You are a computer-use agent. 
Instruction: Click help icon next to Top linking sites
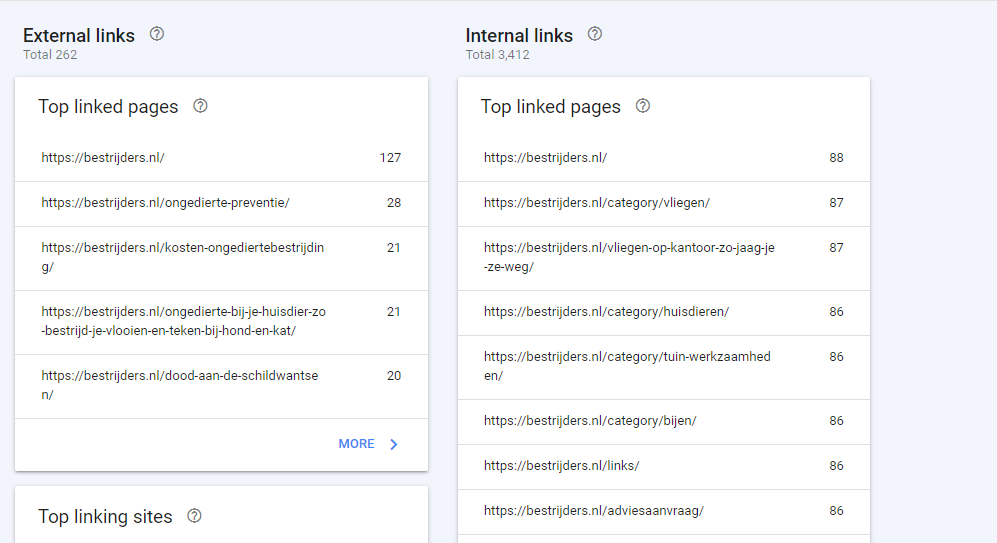pos(195,516)
